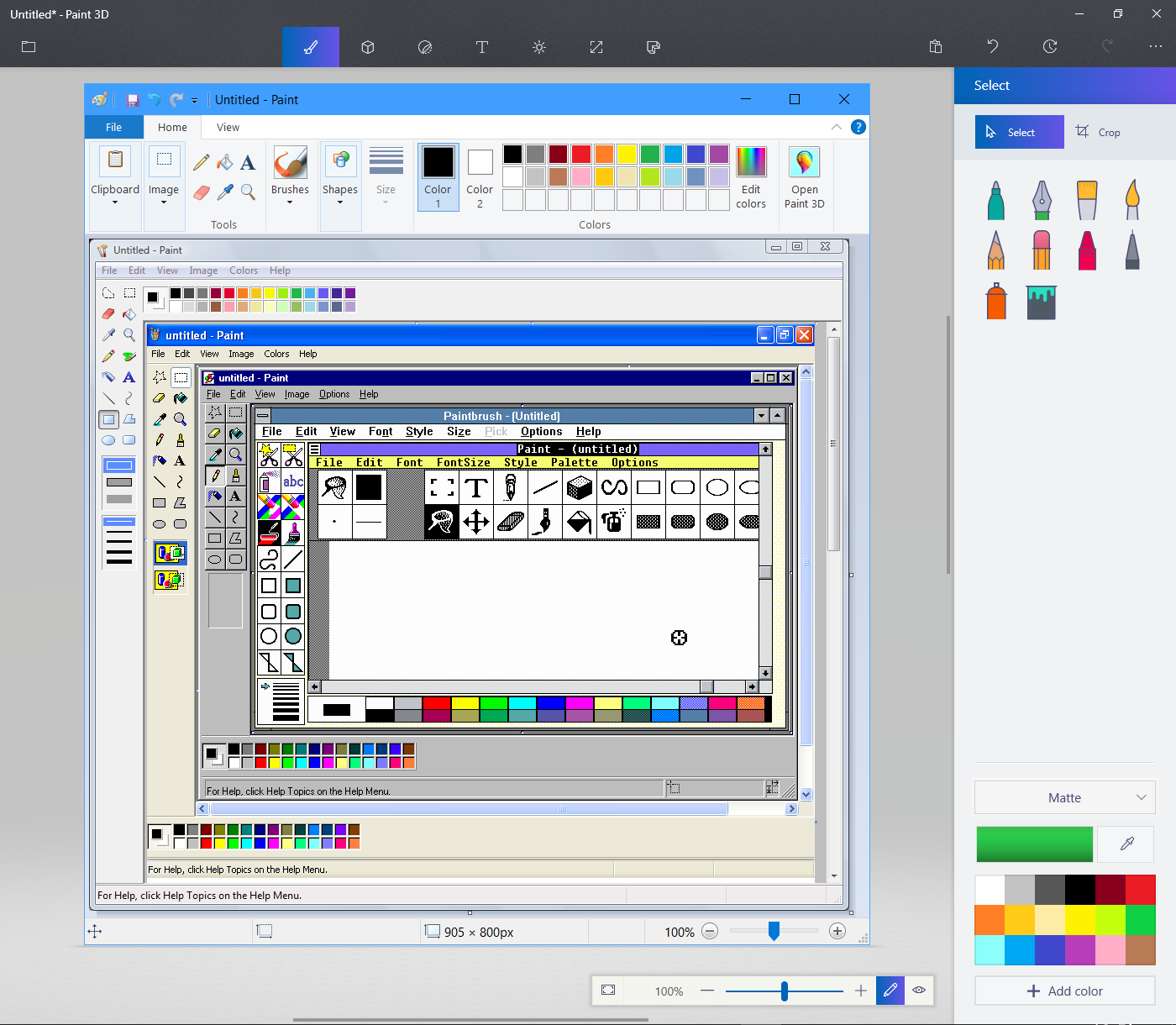Screen dimensions: 1176x1025
Task: Choose the red Crayon brush
Action: point(1087,250)
